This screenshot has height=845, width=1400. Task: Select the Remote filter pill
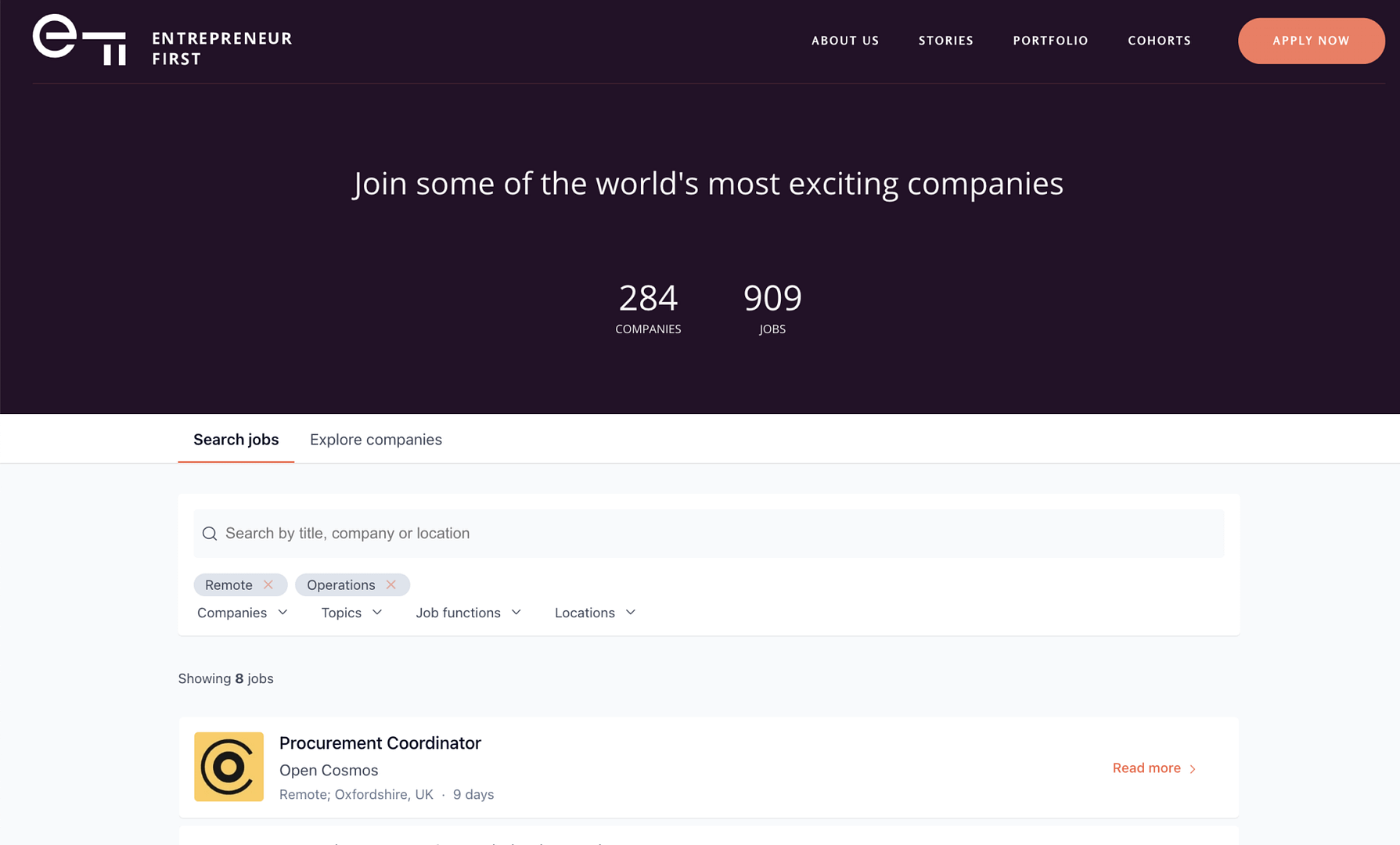(x=229, y=584)
